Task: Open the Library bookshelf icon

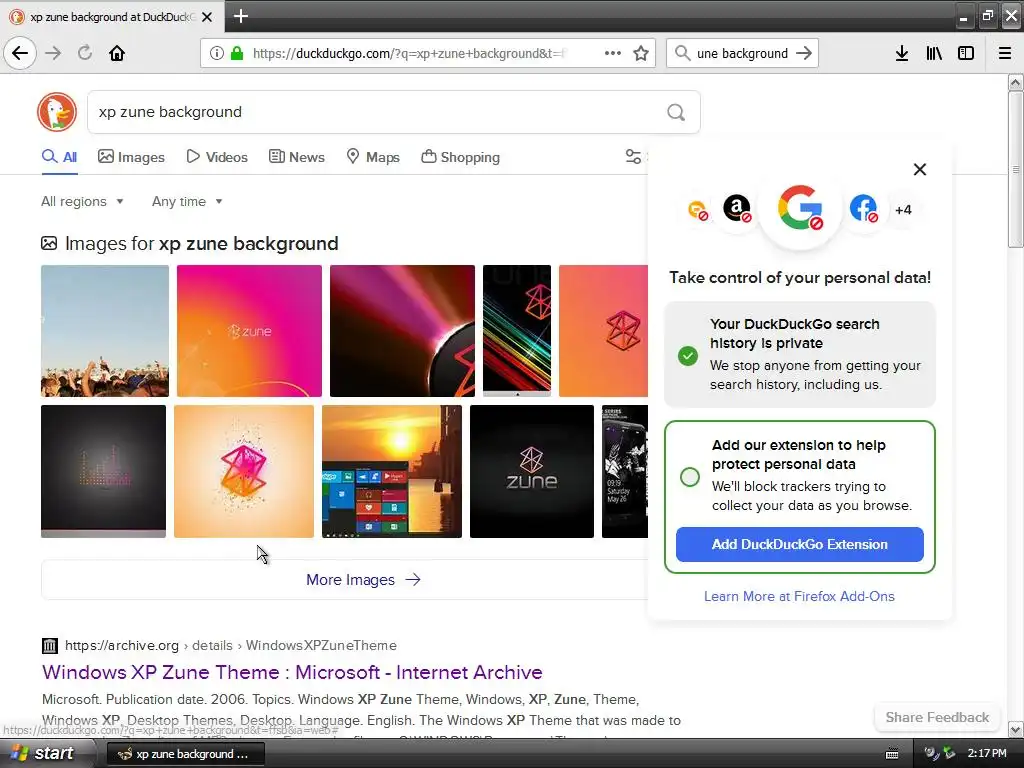Action: point(934,54)
